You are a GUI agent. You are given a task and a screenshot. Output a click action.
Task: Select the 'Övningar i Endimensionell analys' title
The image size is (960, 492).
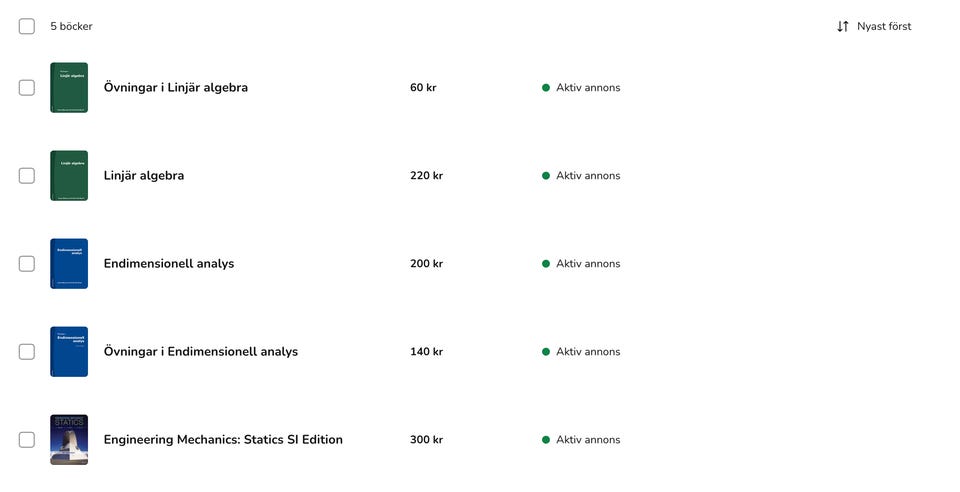coord(201,352)
